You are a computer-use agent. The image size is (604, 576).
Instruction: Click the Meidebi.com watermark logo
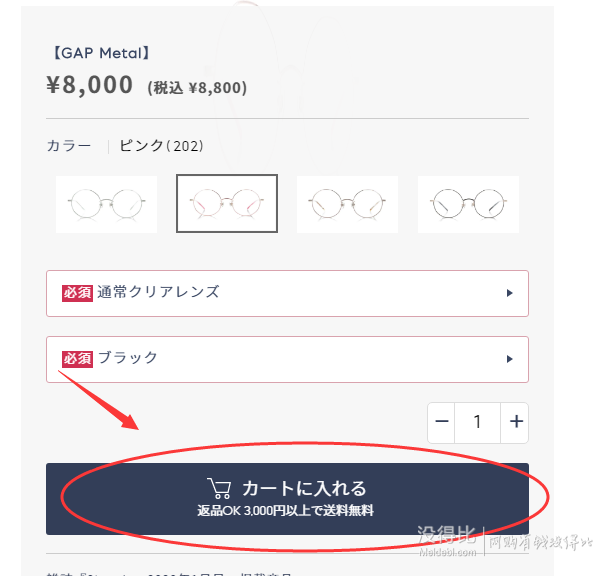pos(448,541)
